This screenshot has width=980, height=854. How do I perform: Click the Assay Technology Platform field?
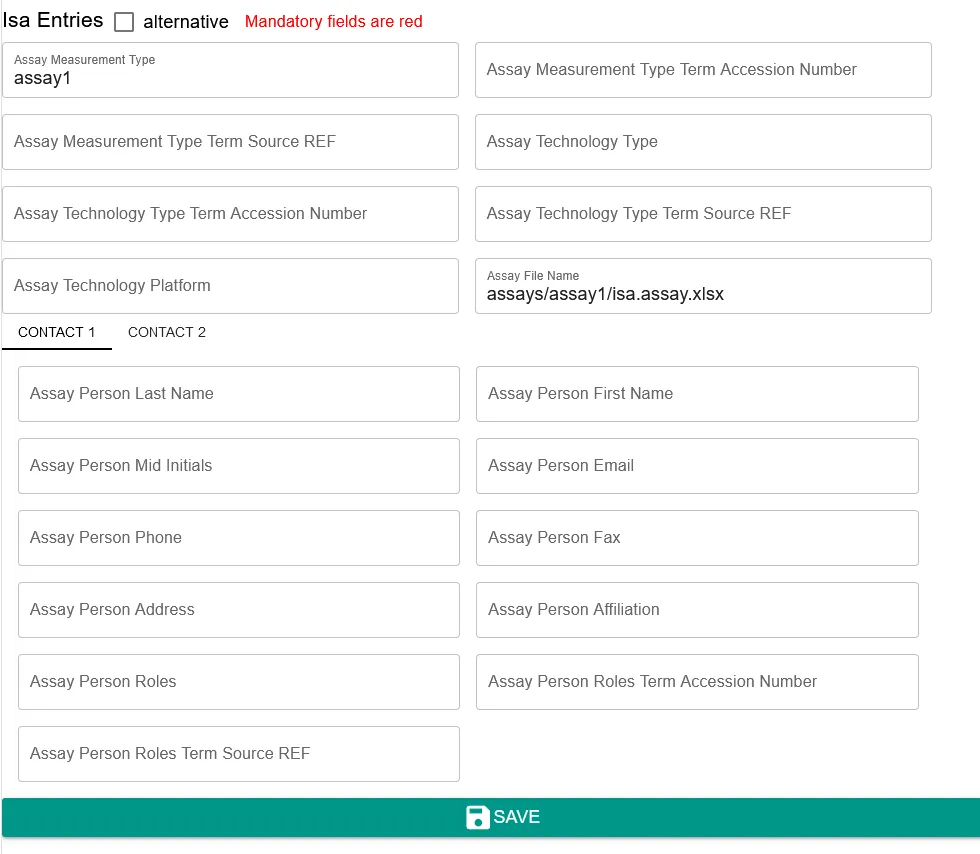point(230,286)
